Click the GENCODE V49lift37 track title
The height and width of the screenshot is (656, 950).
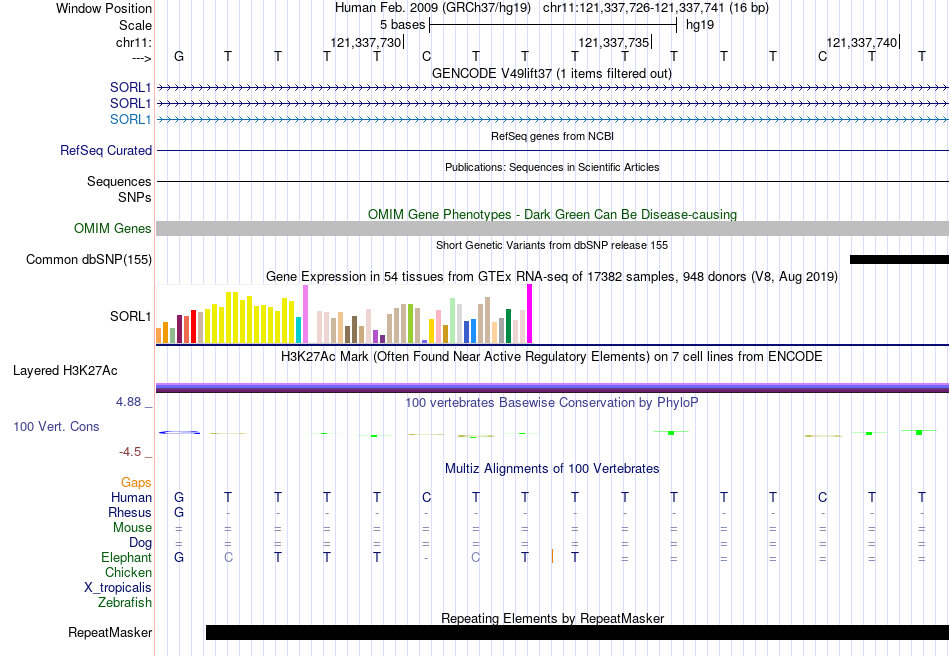551,73
